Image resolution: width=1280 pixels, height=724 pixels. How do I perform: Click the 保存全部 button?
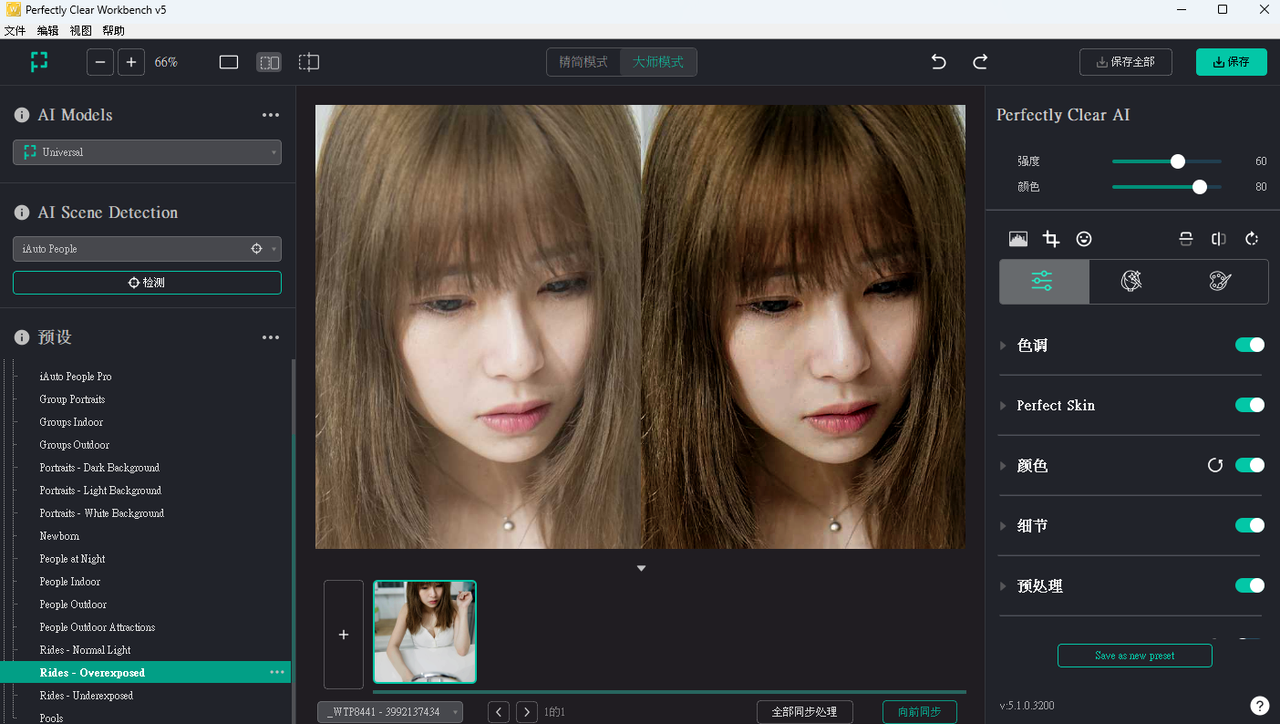tap(1125, 62)
